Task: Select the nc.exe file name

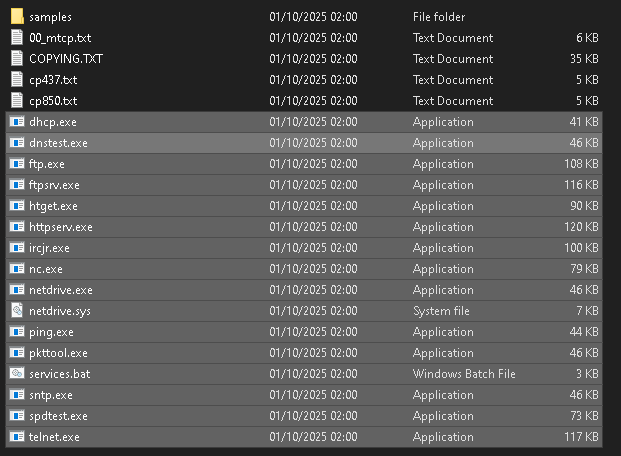Action: tap(46, 269)
